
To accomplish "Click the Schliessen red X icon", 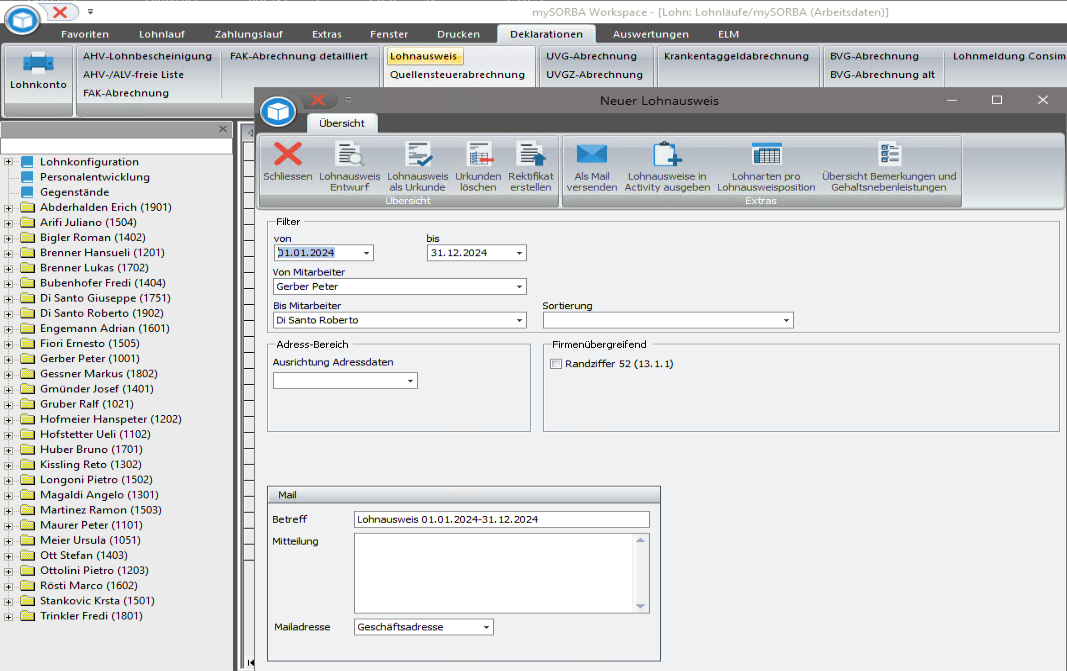I will pyautogui.click(x=288, y=154).
